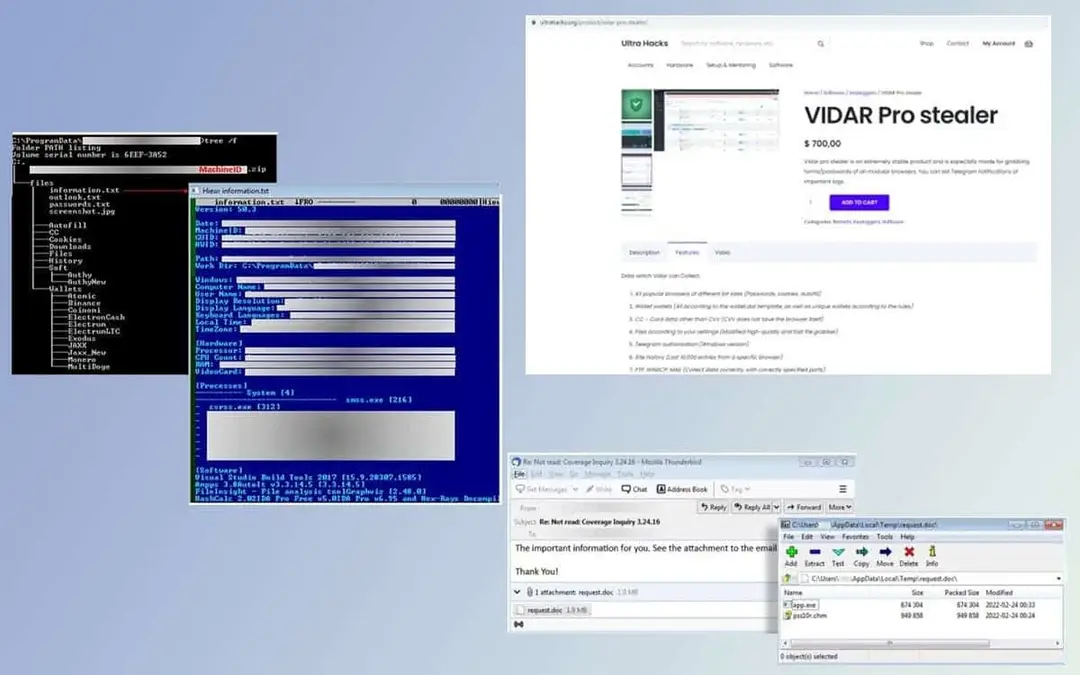Click the Monero wallet entry in tree listing
Image resolution: width=1080 pixels, height=675 pixels.
(81, 360)
